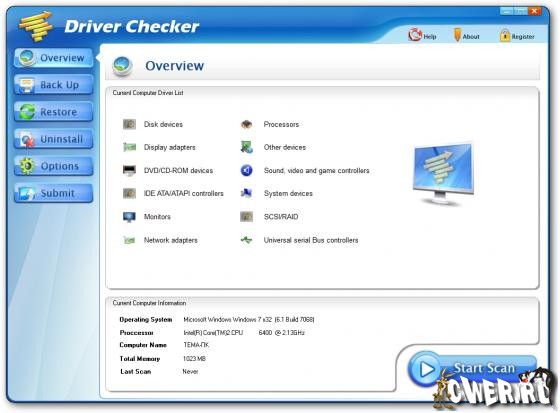
Task: Click the SCSI/RAID icon
Action: (x=247, y=217)
